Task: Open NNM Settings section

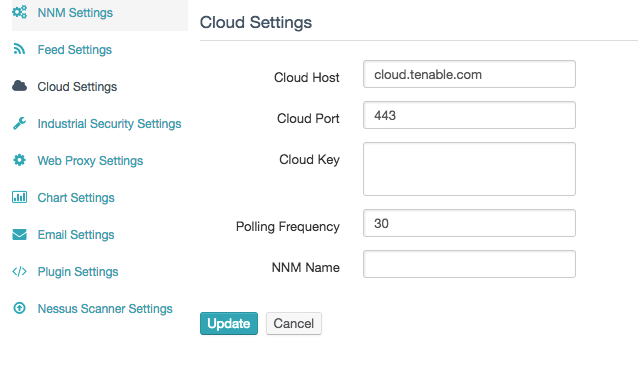Action: 75,13
